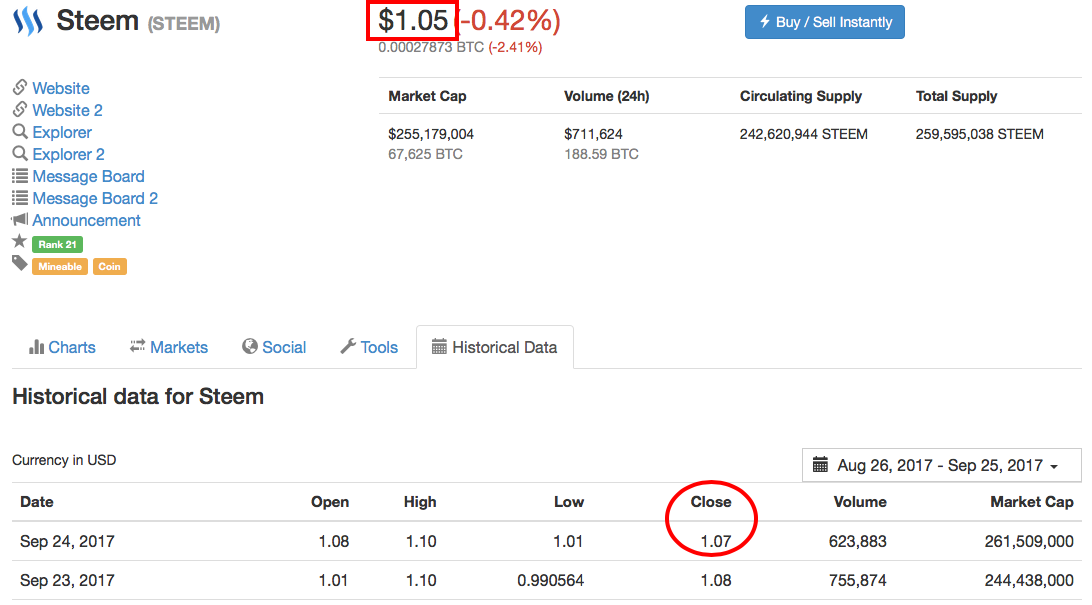Click the Low column header

tap(569, 502)
